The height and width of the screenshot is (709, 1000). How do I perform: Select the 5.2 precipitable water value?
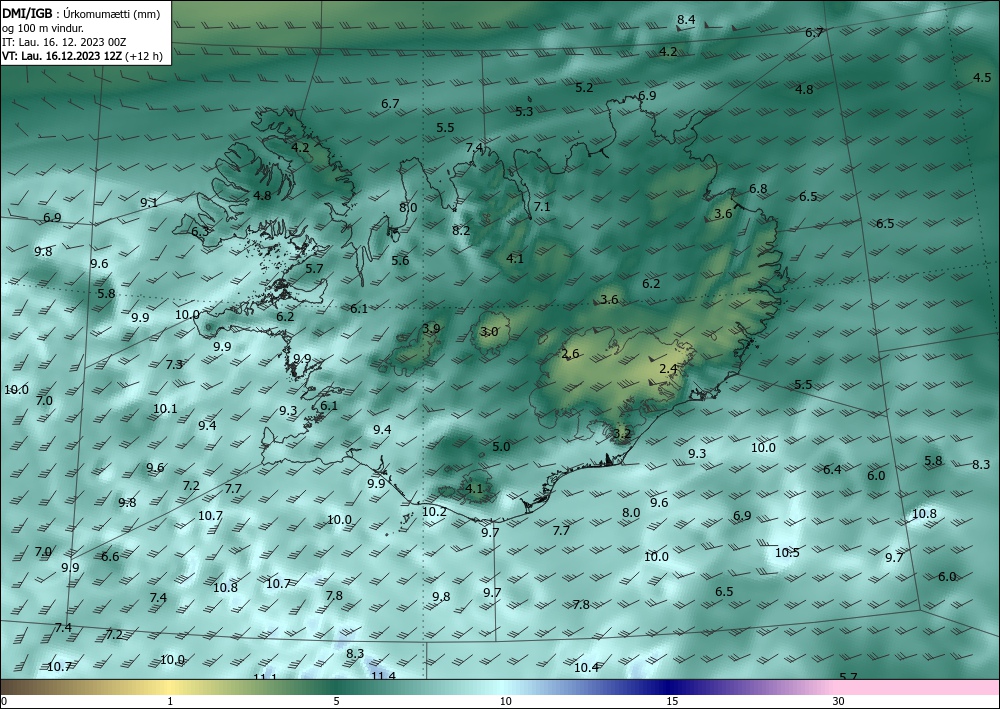tap(584, 88)
